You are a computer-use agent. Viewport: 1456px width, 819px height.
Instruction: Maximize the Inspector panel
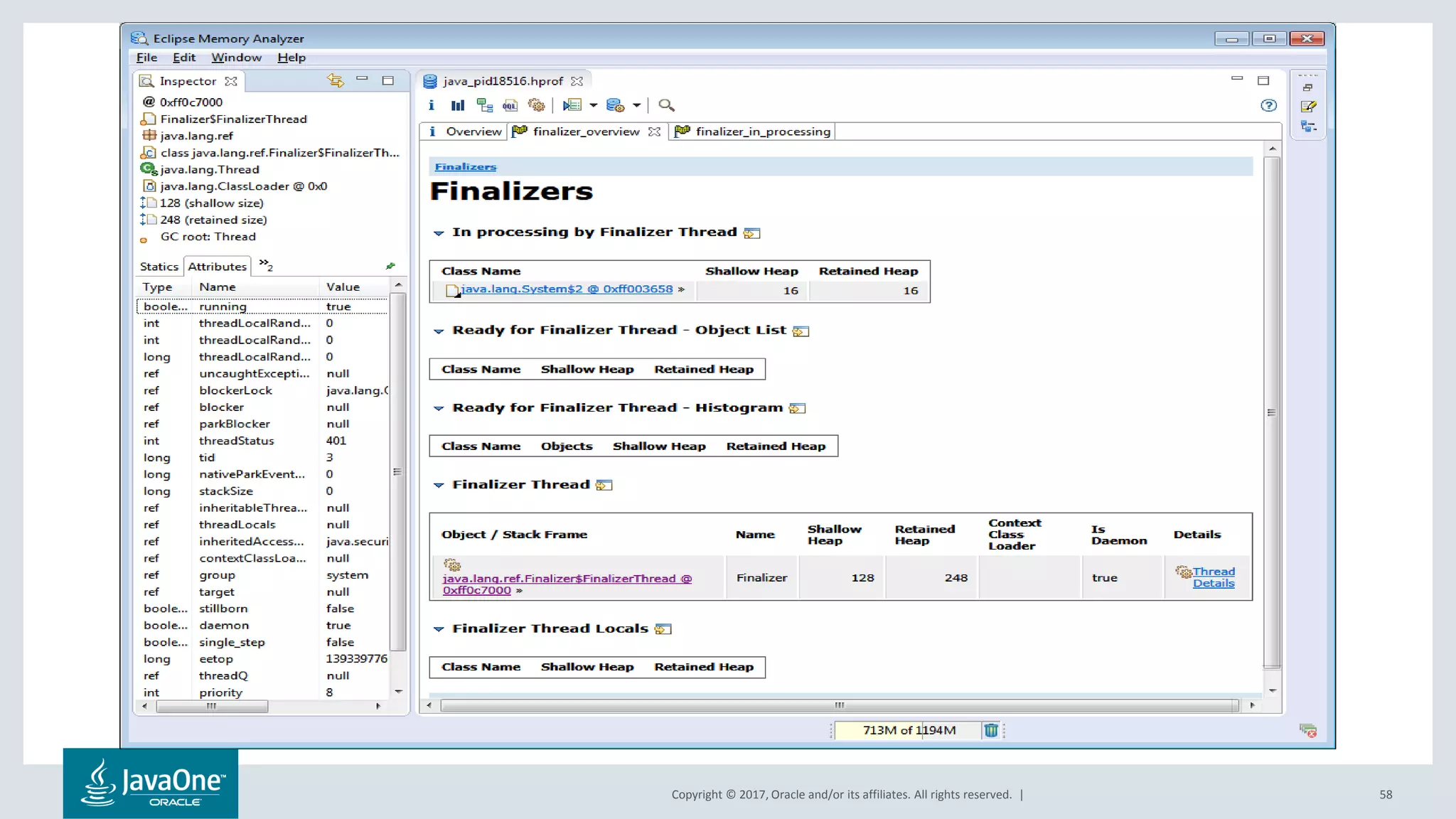[x=388, y=80]
